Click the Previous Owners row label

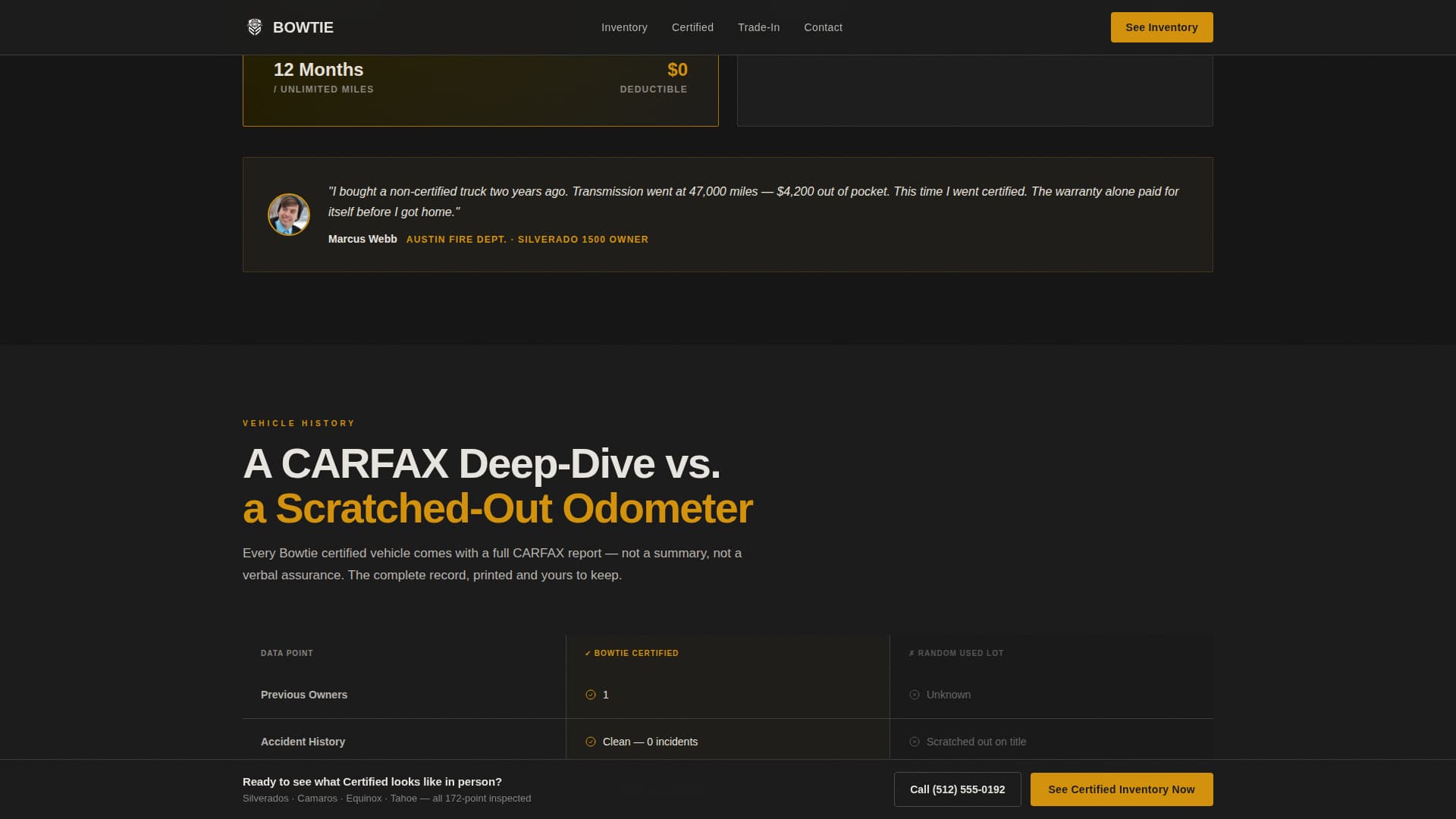pyautogui.click(x=304, y=695)
